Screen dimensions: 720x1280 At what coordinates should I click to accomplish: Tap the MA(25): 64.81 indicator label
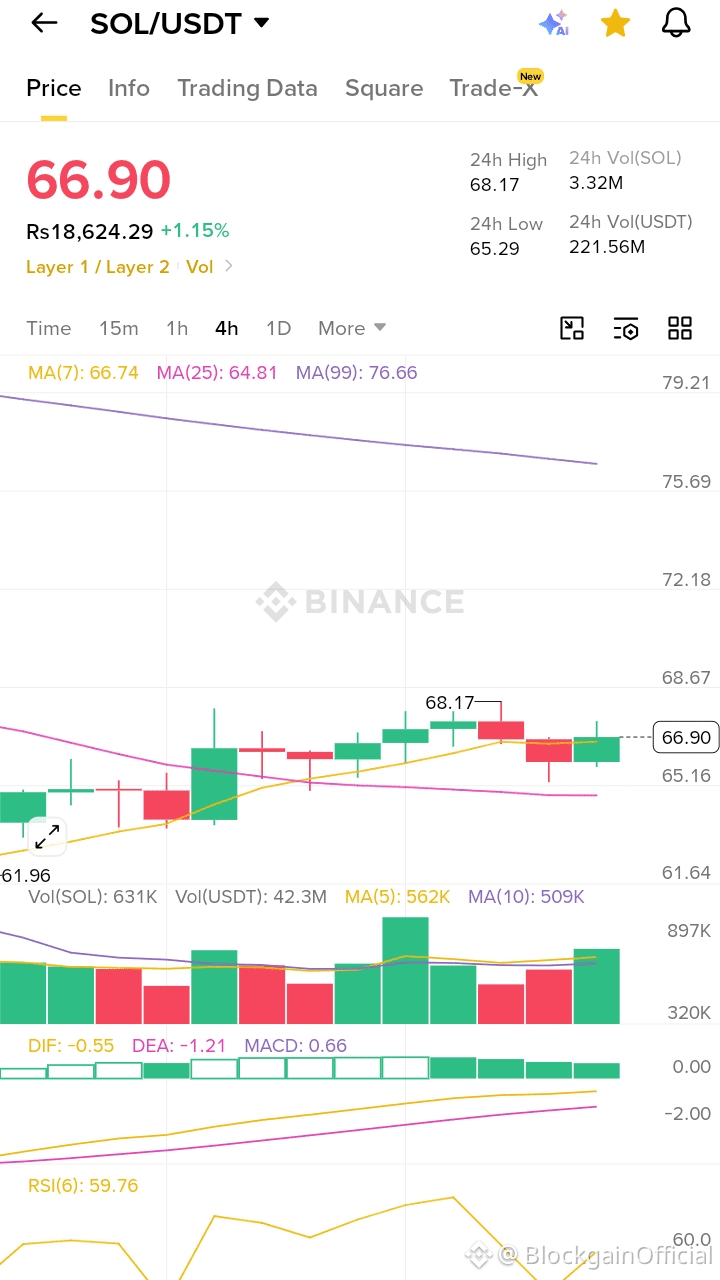click(x=217, y=373)
